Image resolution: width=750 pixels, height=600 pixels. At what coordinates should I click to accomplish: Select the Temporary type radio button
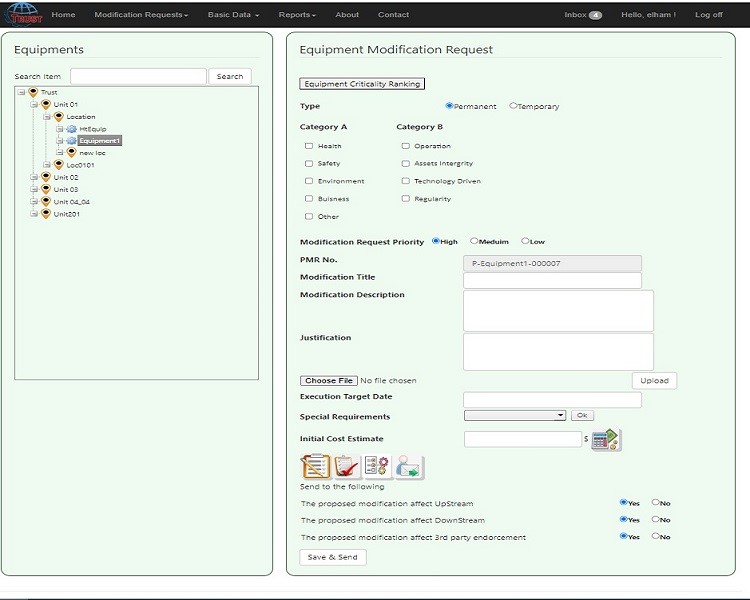[513, 106]
